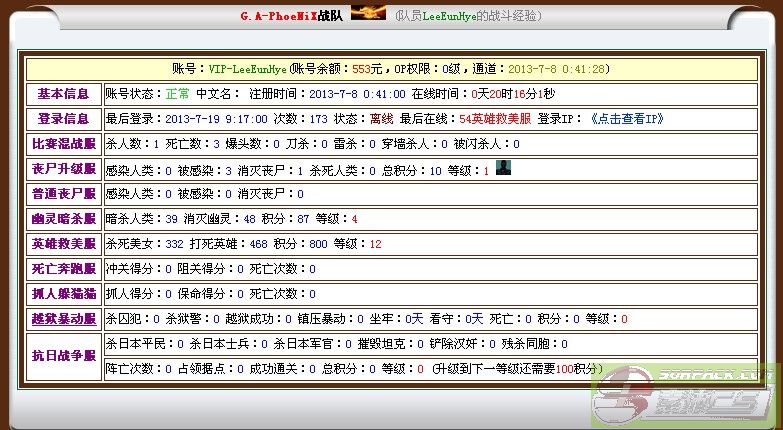Screen dimensions: 783x430
Task: Select the 普通丧尸服 server row label
Action: pos(63,194)
